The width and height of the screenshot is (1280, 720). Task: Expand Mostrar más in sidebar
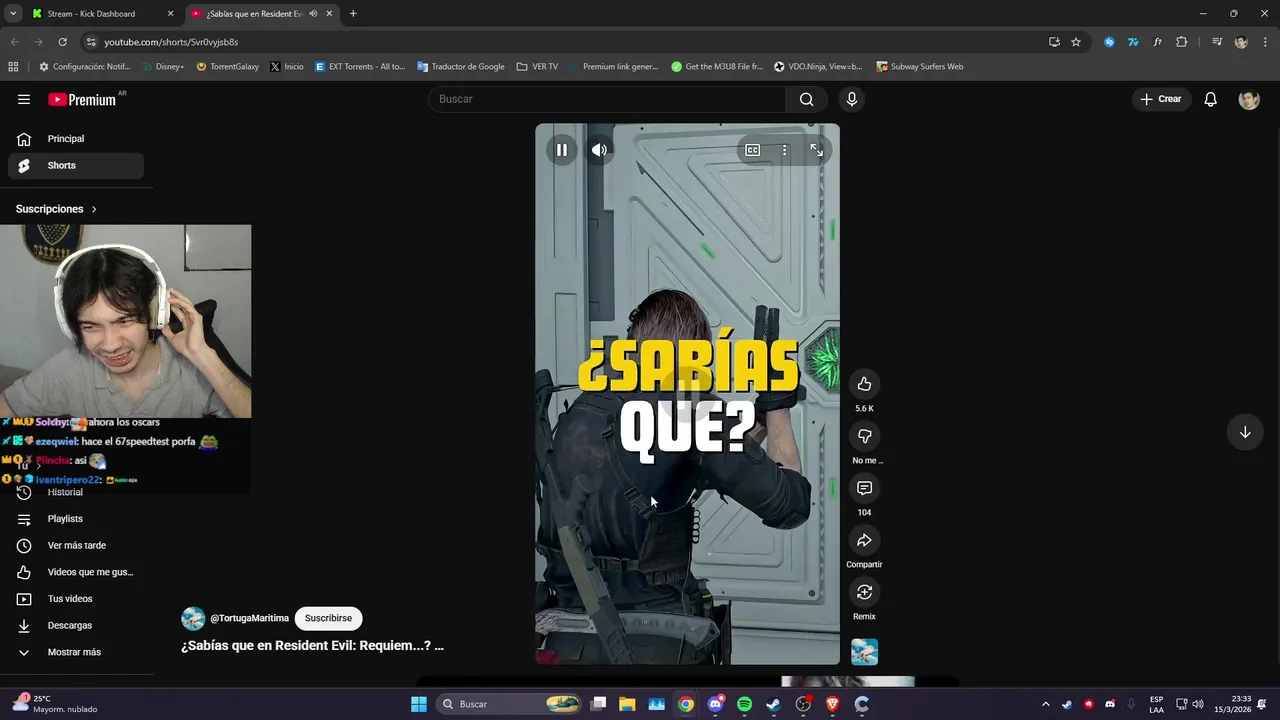[x=76, y=652]
